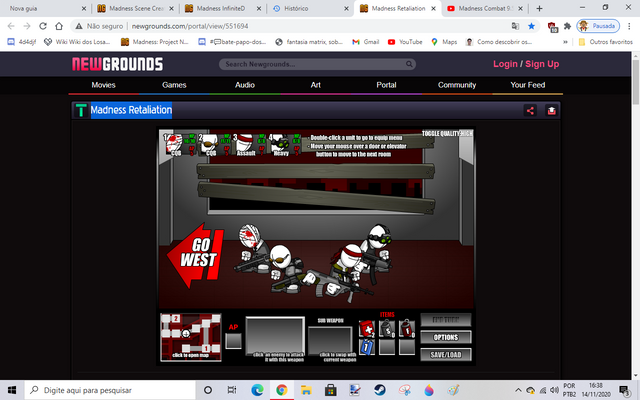
Task: Click the share icon beside Madness Retaliation title
Action: click(x=530, y=111)
